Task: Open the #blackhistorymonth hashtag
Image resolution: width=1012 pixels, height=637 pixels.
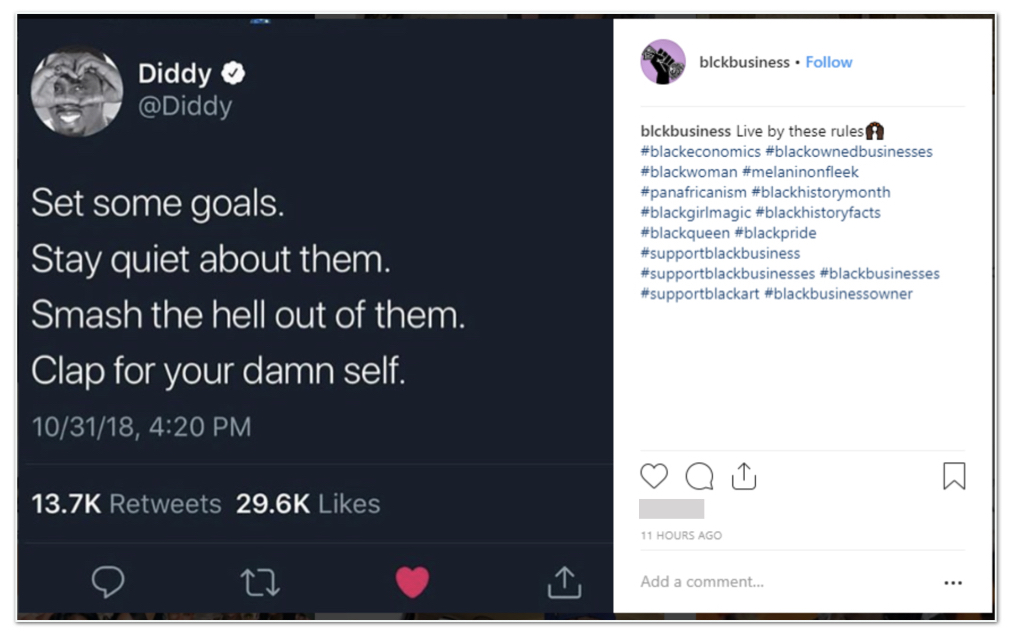Action: (820, 192)
